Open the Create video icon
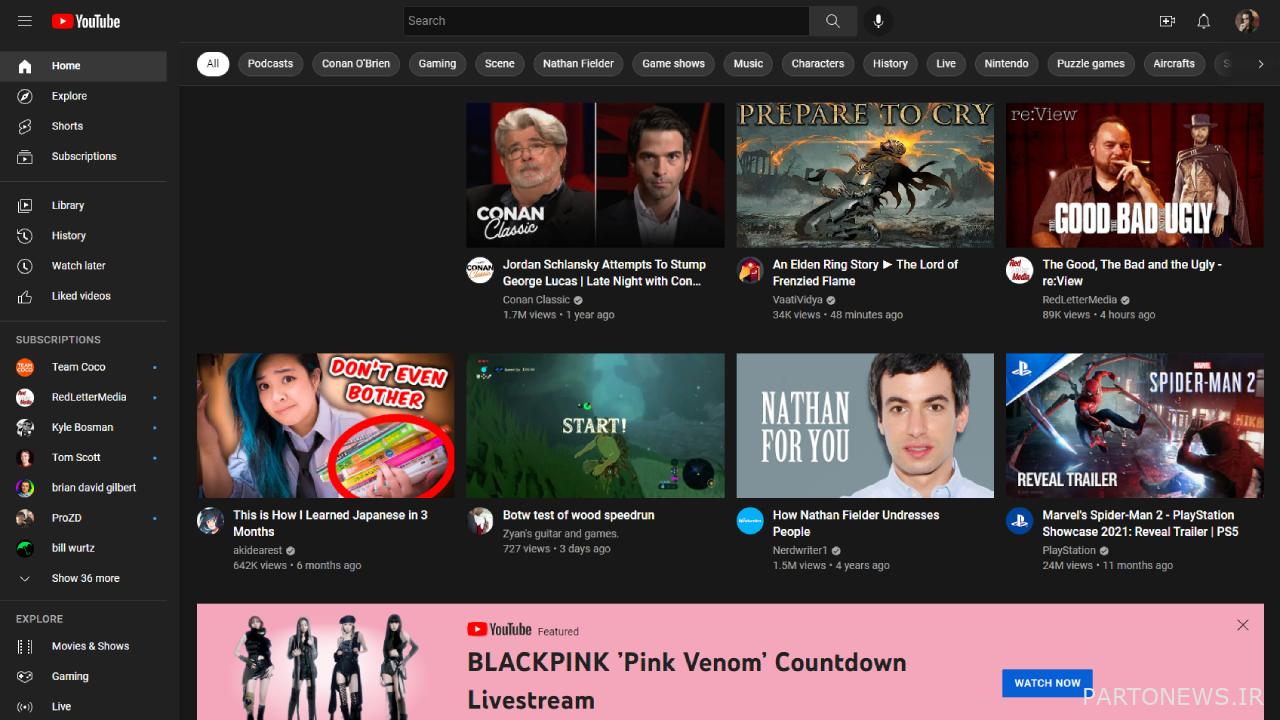The image size is (1280, 720). pyautogui.click(x=1167, y=21)
